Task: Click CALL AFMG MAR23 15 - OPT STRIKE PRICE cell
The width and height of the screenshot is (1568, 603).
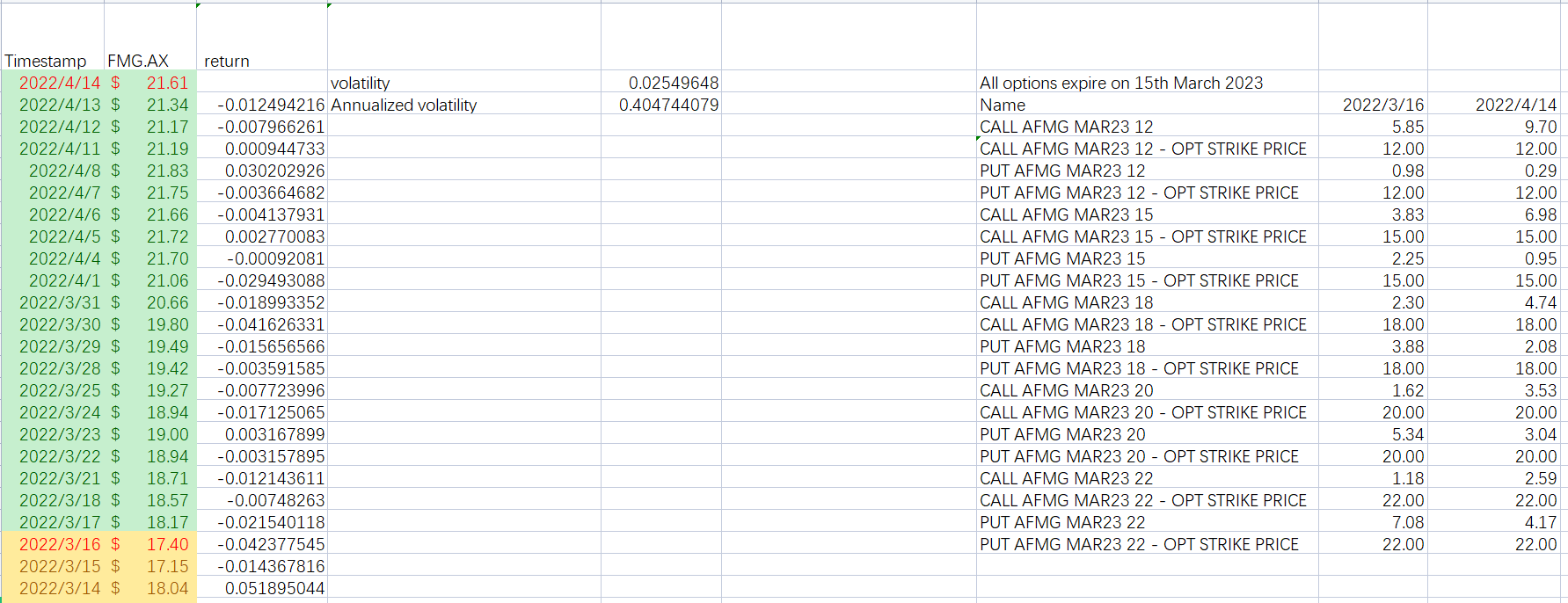Action: point(1148,236)
